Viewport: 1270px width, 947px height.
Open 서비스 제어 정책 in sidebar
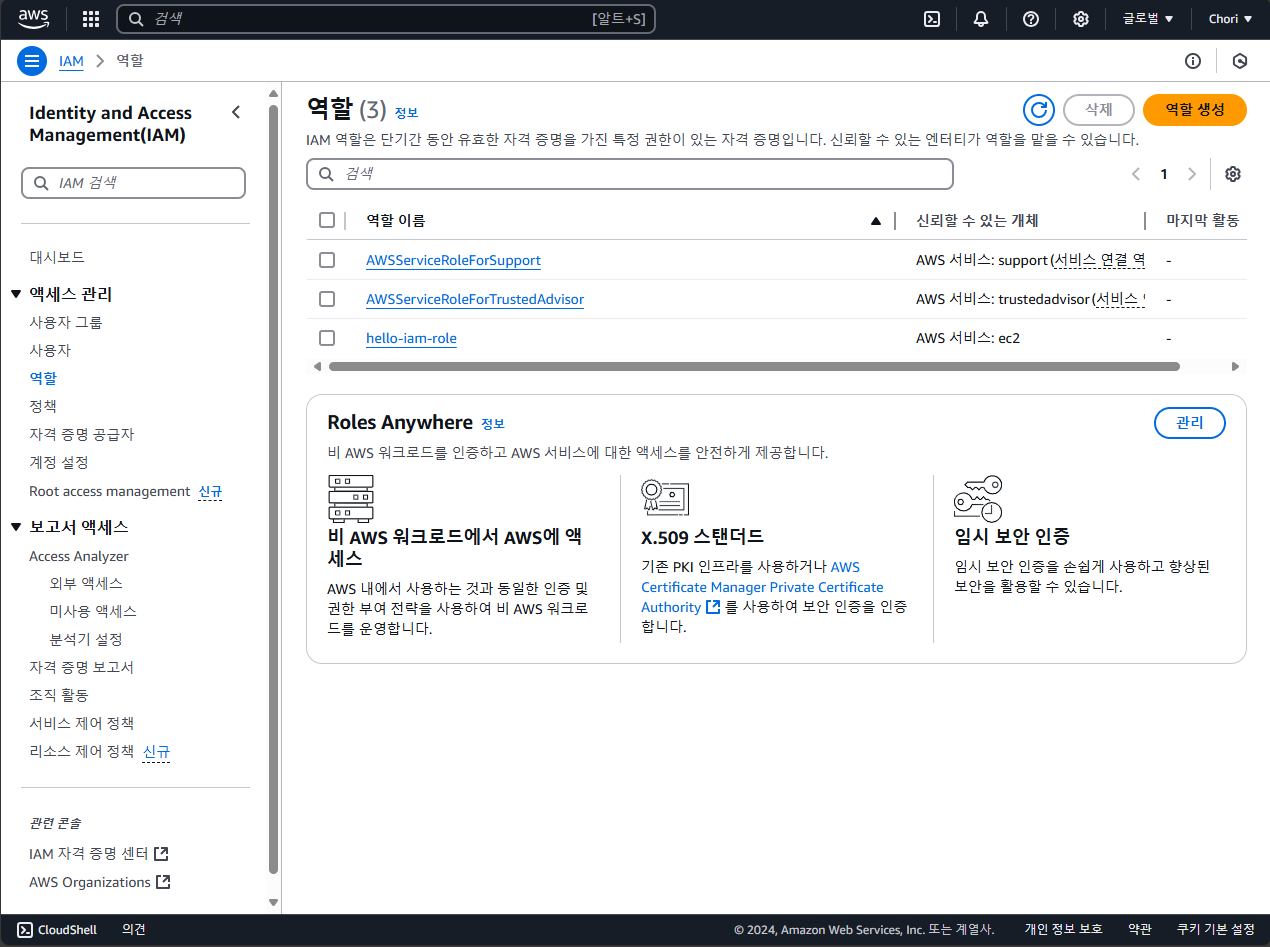point(81,723)
